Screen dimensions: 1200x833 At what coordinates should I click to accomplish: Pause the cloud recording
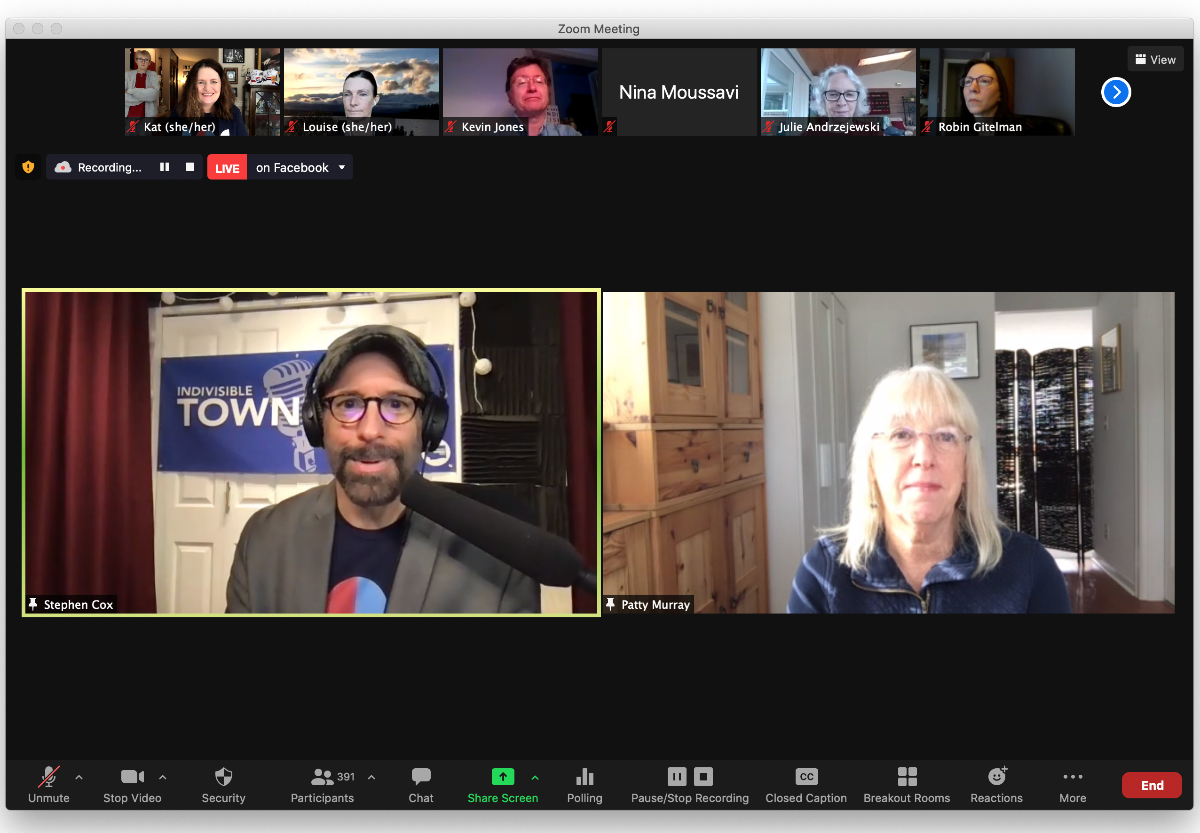(x=164, y=167)
